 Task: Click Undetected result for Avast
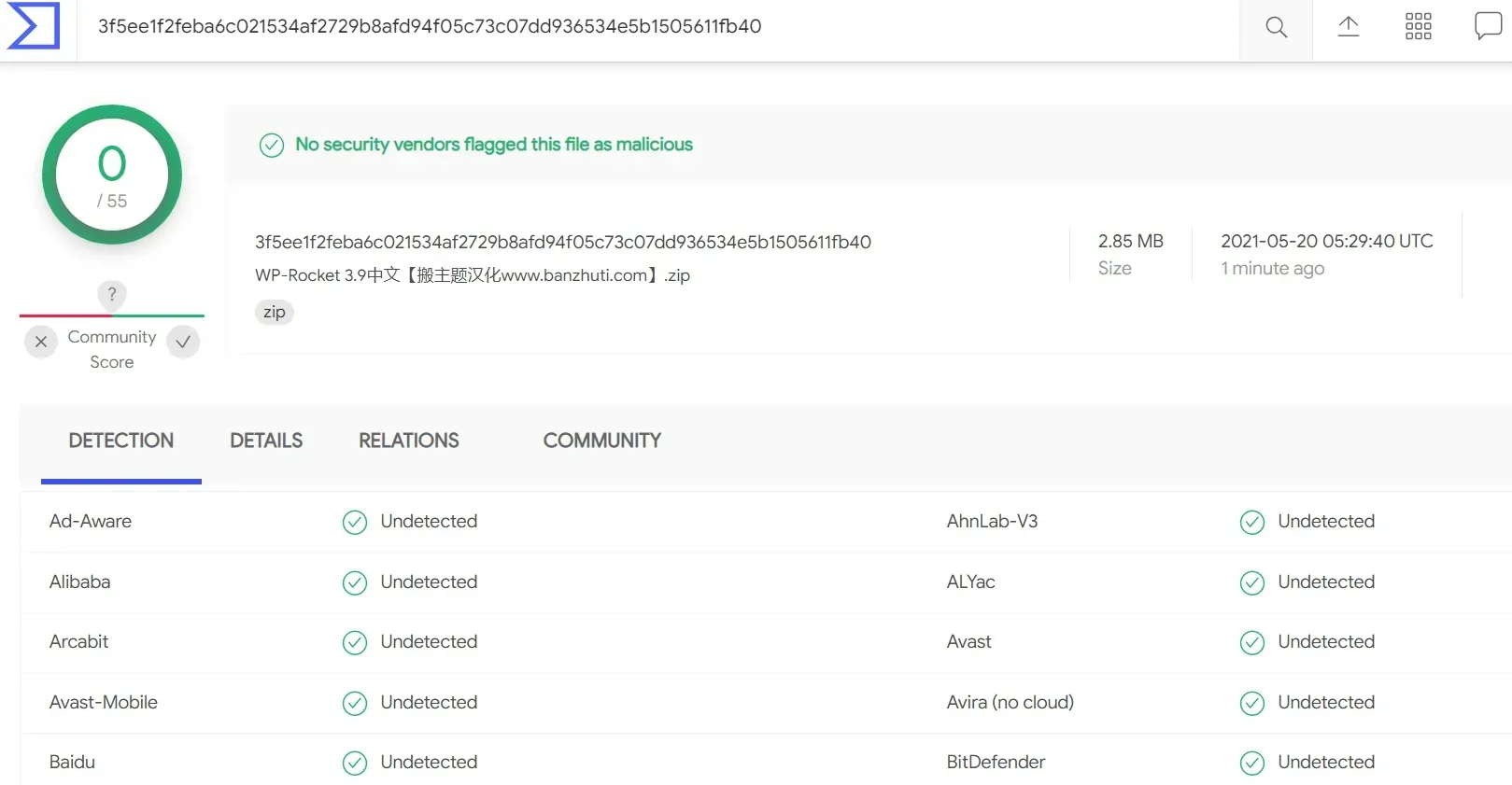click(x=1327, y=641)
